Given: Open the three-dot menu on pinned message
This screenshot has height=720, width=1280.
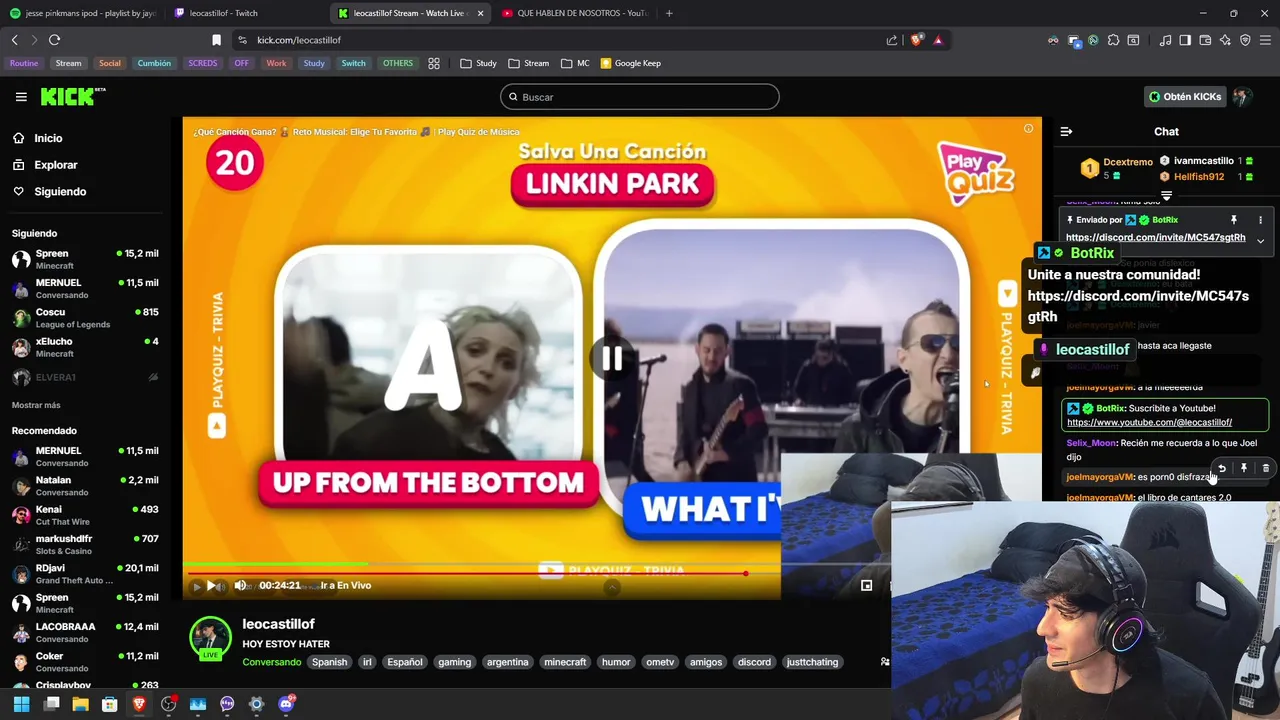Looking at the screenshot, I should click(1260, 220).
